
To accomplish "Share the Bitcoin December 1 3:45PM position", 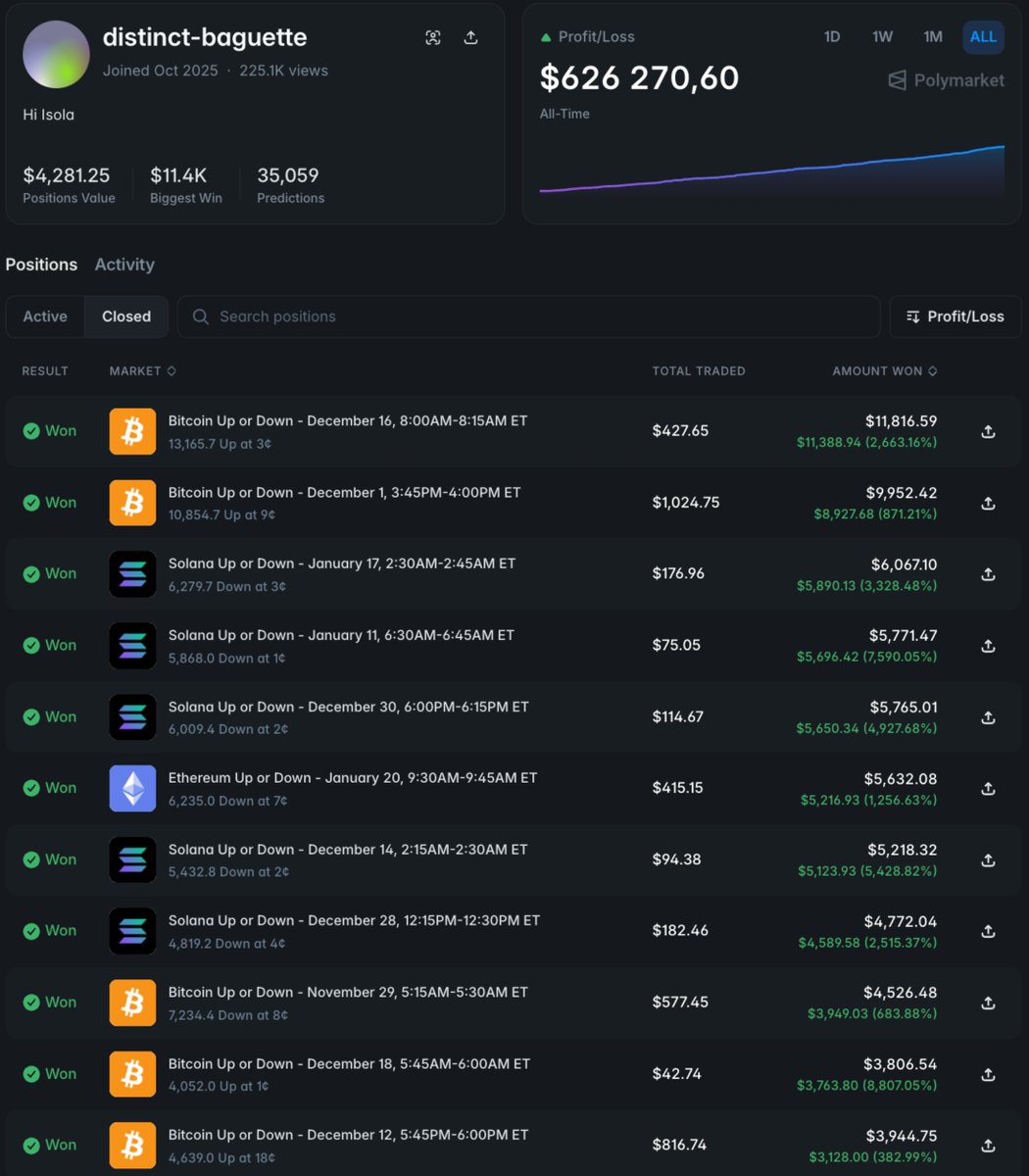I will (x=988, y=503).
